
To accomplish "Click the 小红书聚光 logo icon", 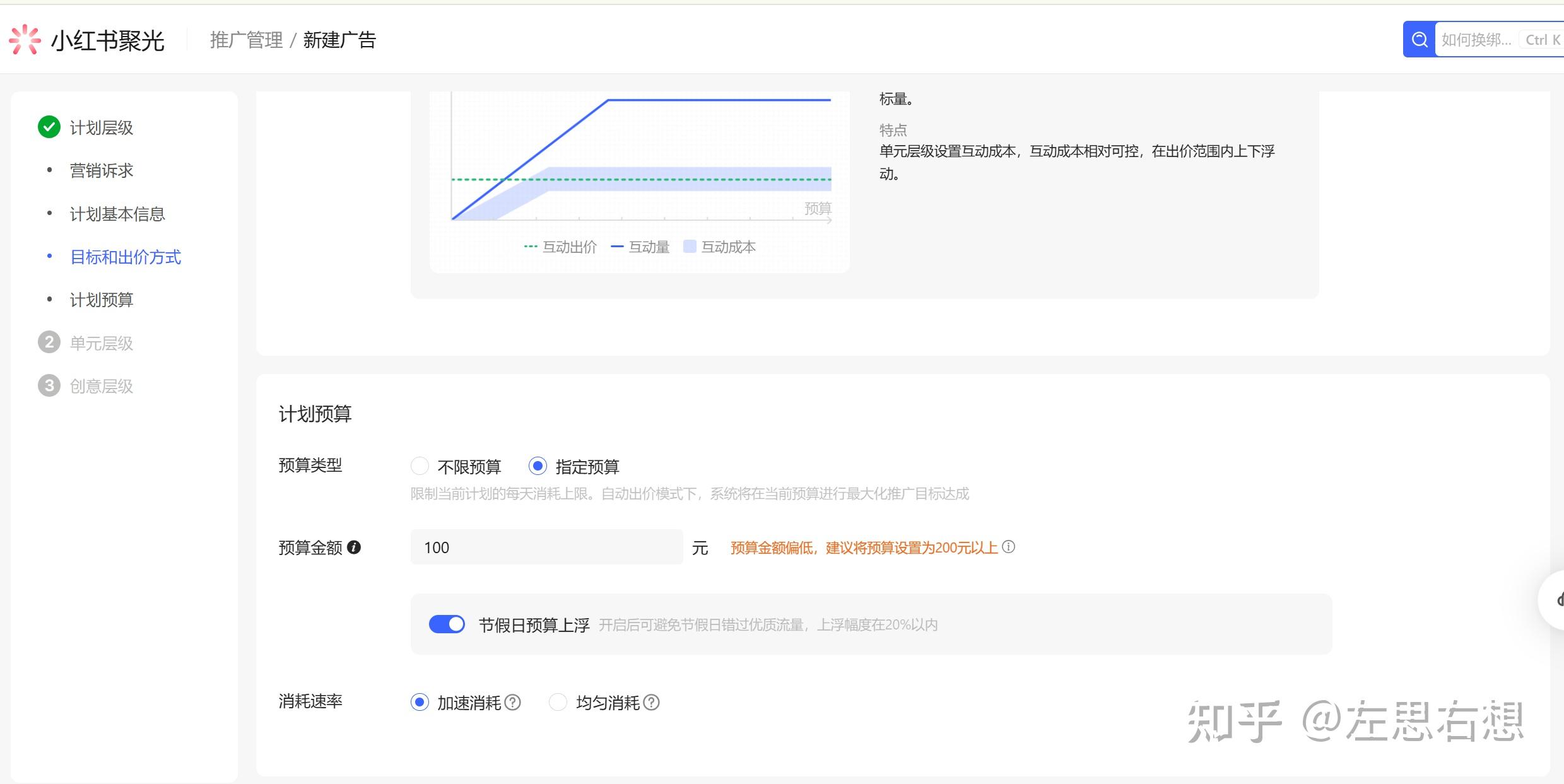I will click(x=25, y=40).
